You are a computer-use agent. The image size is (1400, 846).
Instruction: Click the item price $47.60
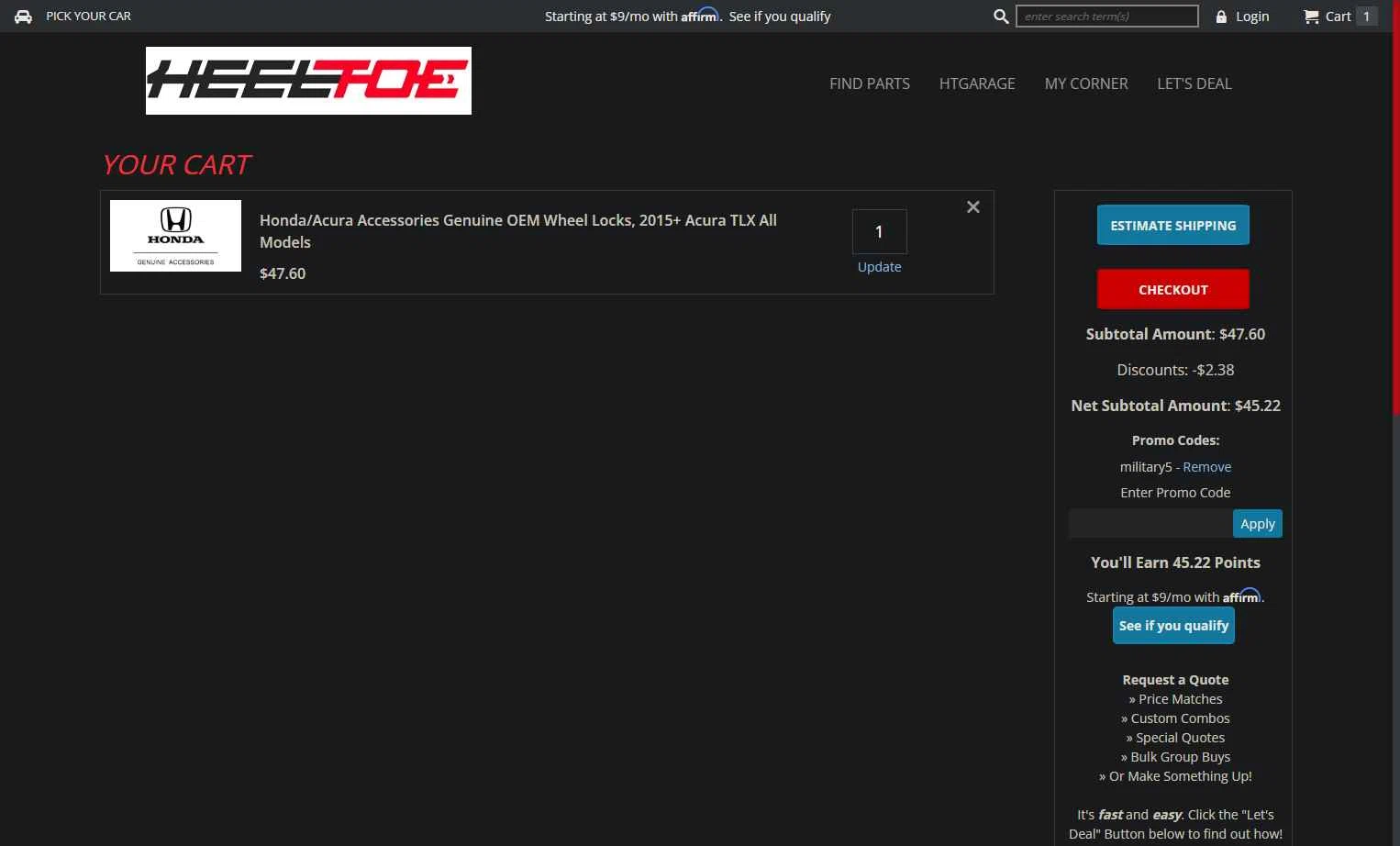(283, 273)
